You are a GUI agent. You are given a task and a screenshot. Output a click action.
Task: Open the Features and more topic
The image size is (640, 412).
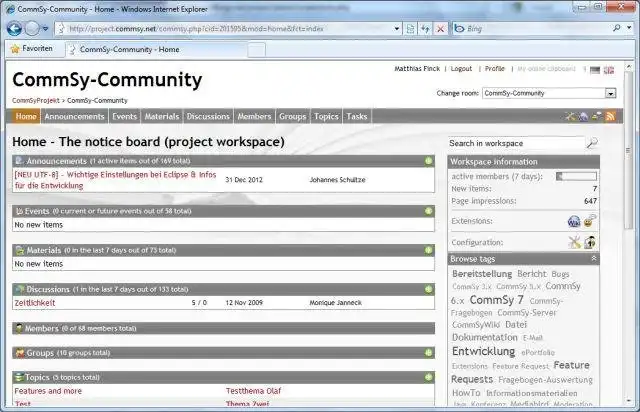tap(48, 391)
